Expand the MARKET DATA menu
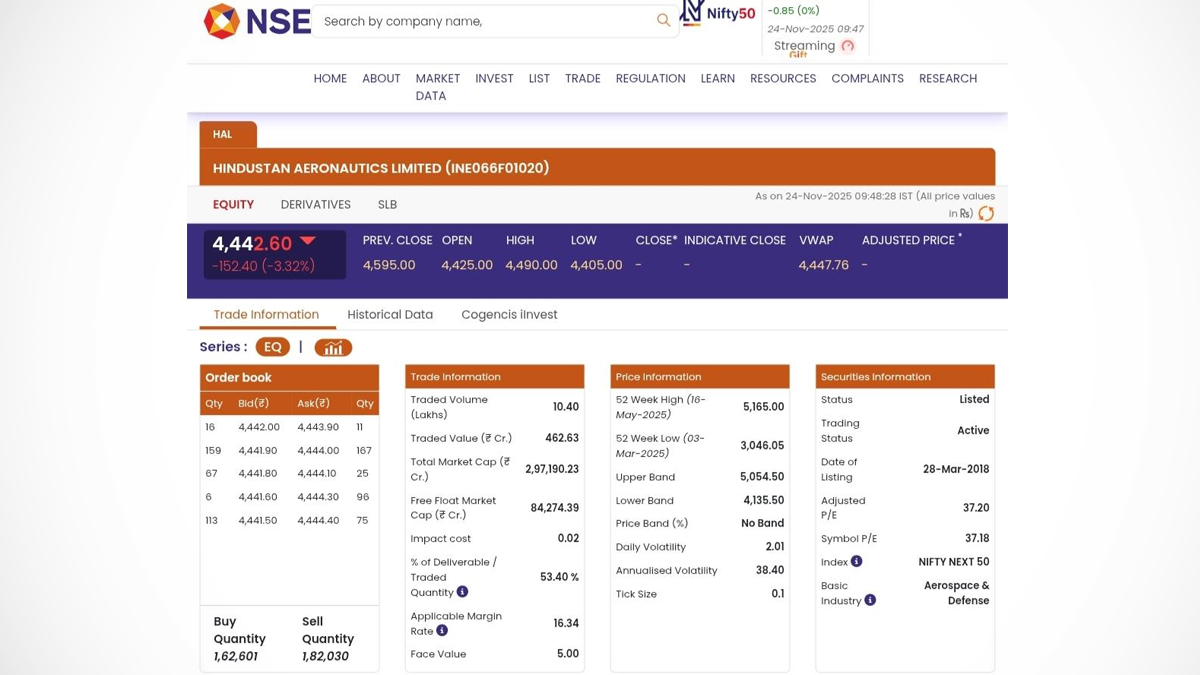This screenshot has width=1200, height=675. click(437, 87)
